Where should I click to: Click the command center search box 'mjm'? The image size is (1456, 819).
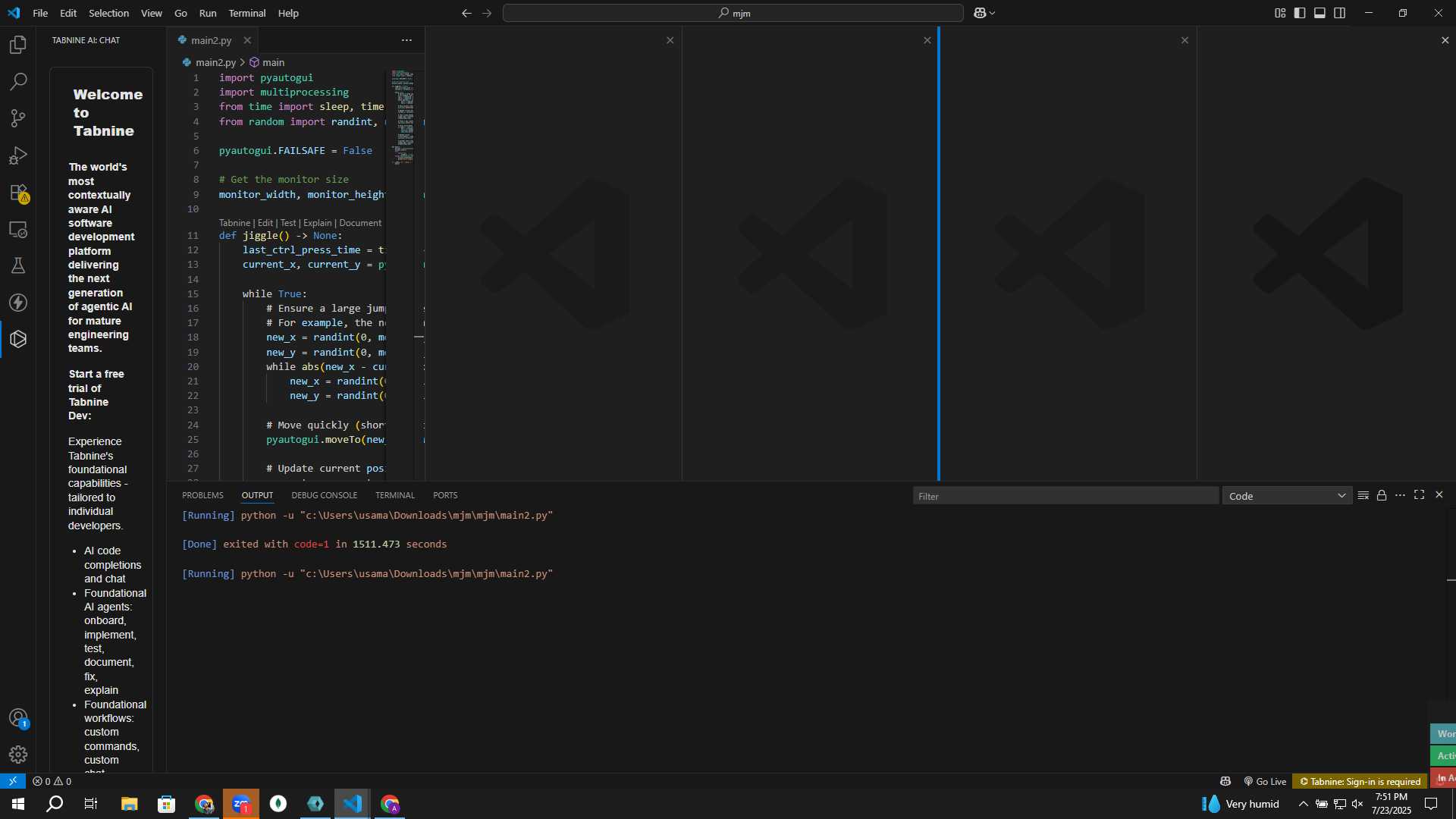click(733, 13)
